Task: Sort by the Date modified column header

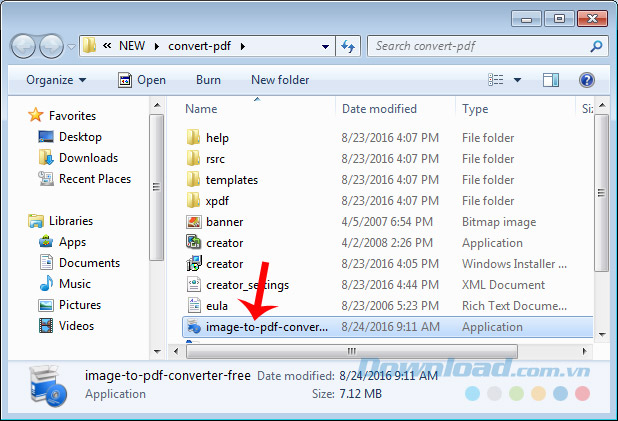Action: (379, 109)
